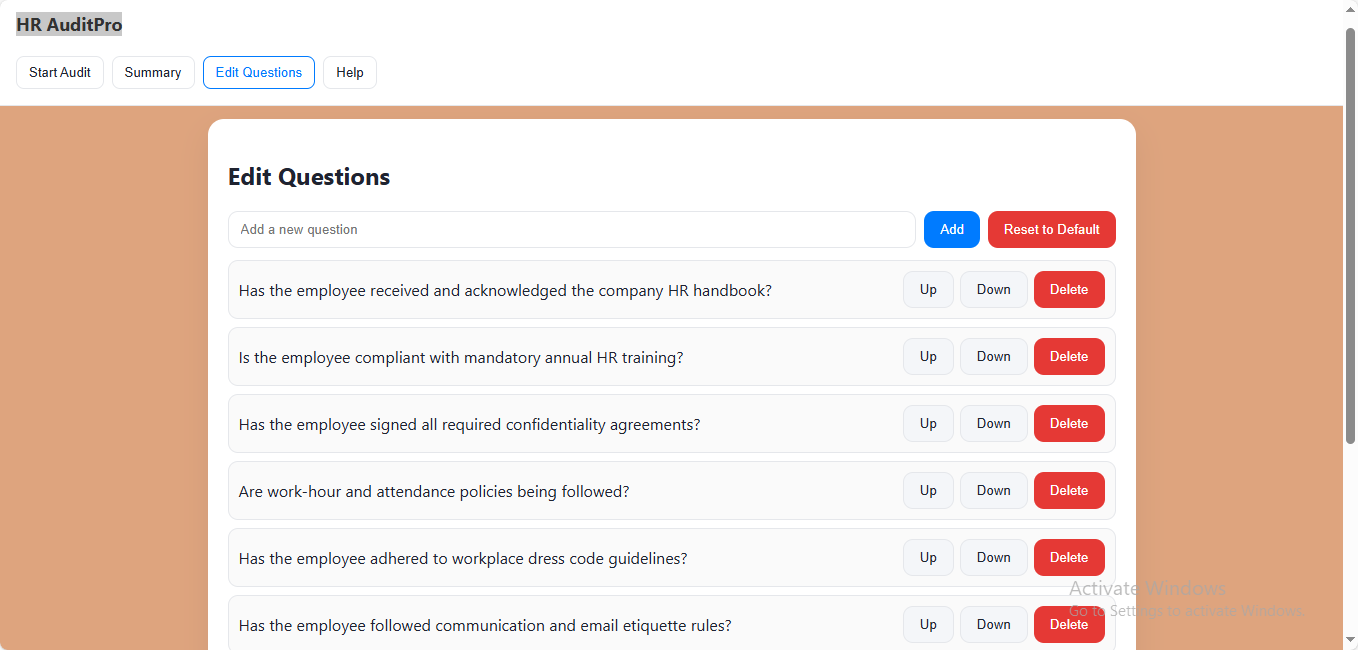Move the HR handbook question down
This screenshot has width=1358, height=650.
[x=993, y=290]
